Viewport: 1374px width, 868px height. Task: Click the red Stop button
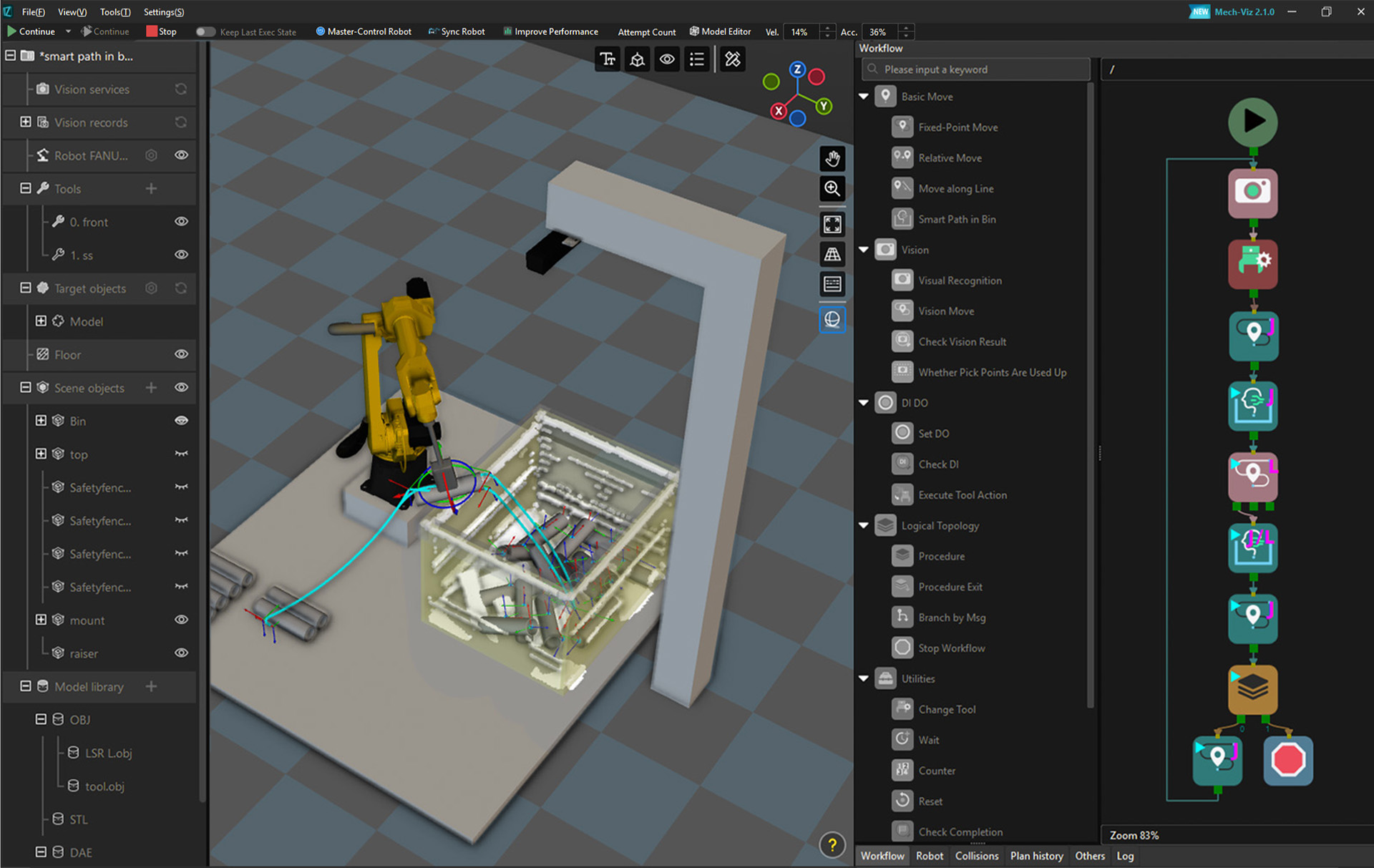pyautogui.click(x=161, y=31)
